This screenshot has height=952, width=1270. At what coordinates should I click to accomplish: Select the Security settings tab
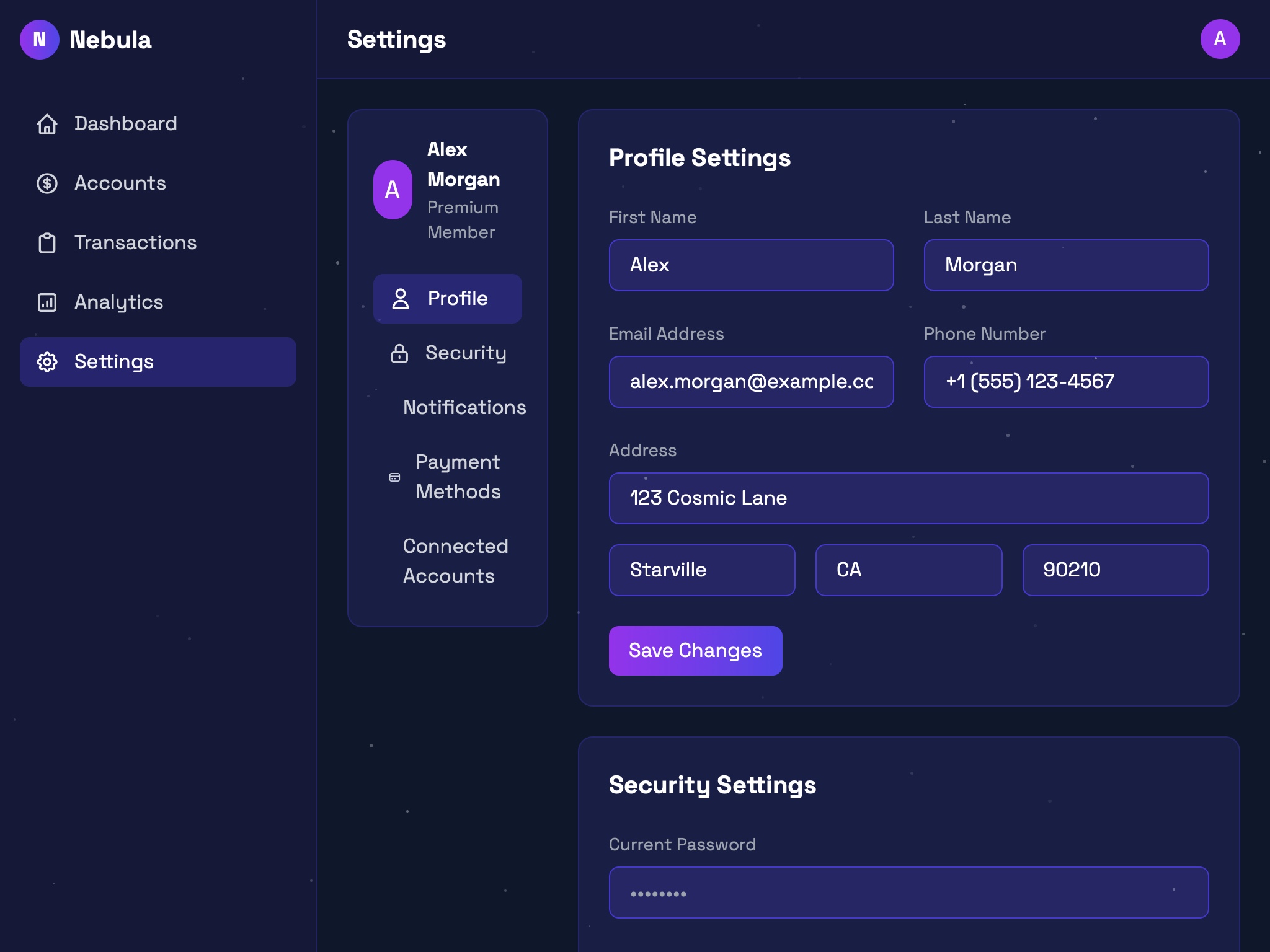click(x=465, y=353)
